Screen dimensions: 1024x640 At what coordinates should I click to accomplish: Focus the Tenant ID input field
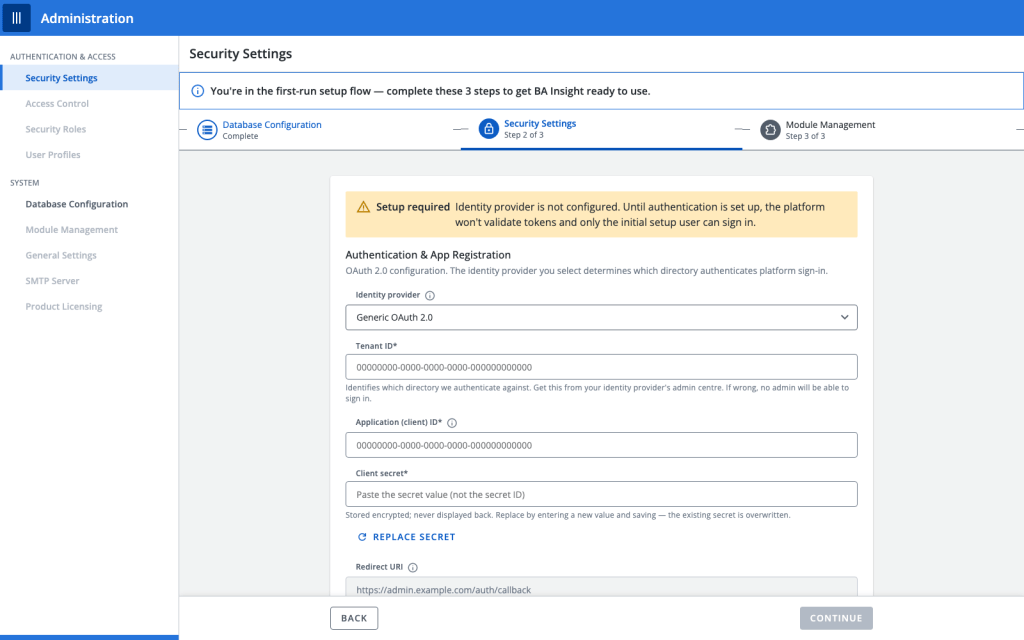point(601,367)
